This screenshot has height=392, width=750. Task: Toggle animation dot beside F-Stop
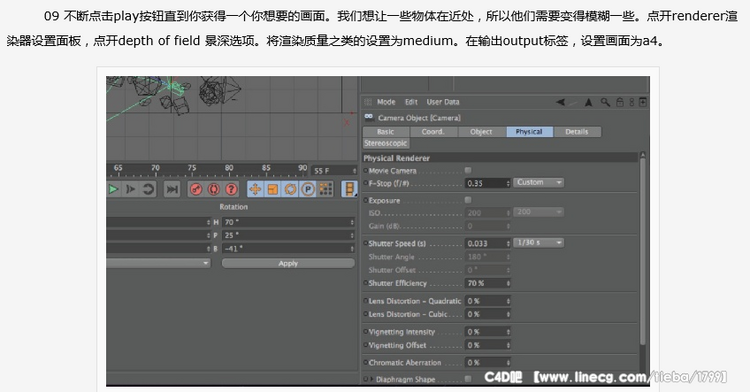click(x=366, y=183)
